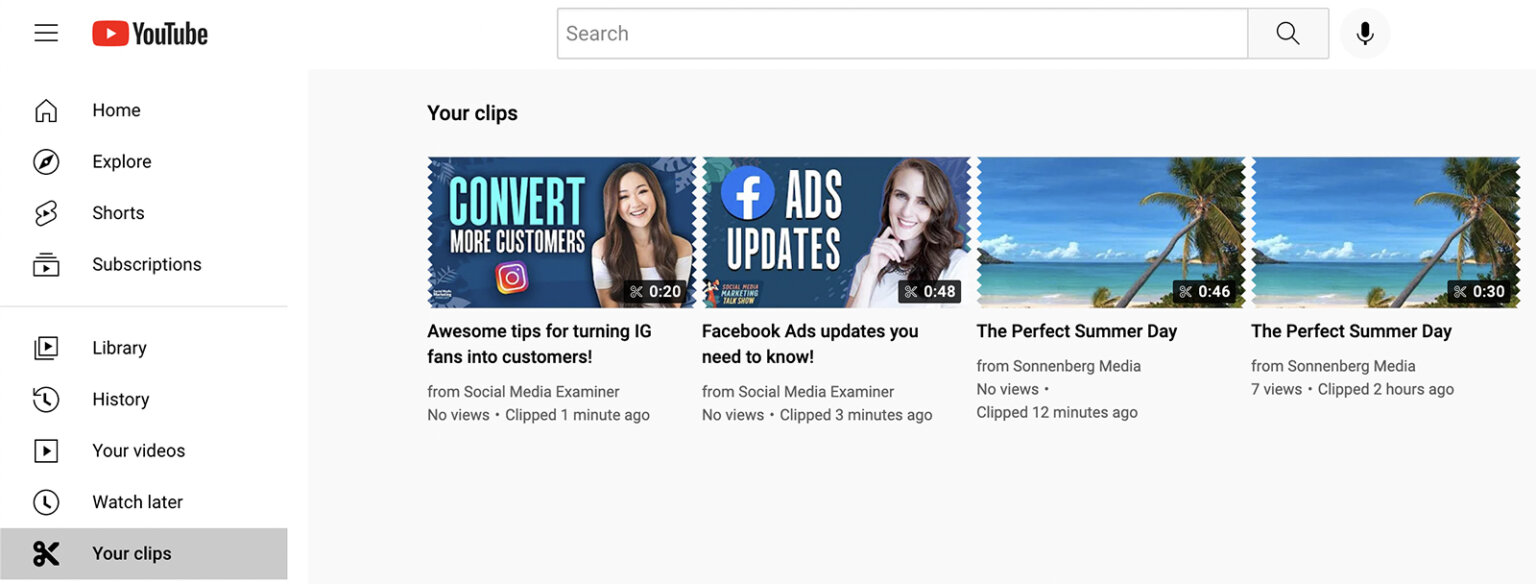Open the hamburger navigation menu

[46, 32]
